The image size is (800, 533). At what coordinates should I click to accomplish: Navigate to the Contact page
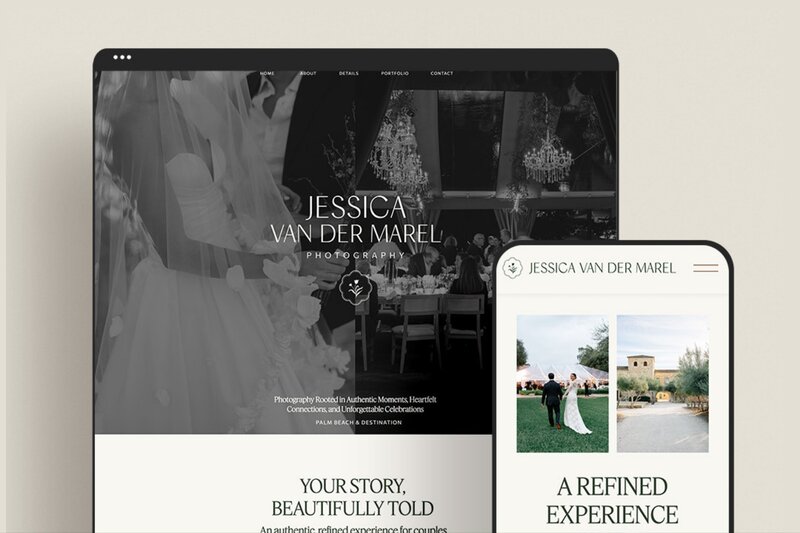[x=441, y=74]
